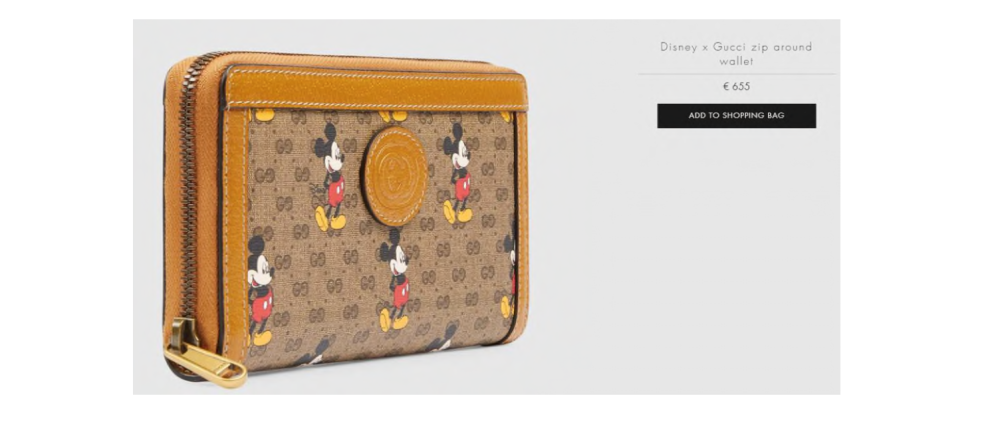This screenshot has height=428, width=1000.
Task: Click the partial Mickey at wallet's right edge
Action: [x=509, y=269]
